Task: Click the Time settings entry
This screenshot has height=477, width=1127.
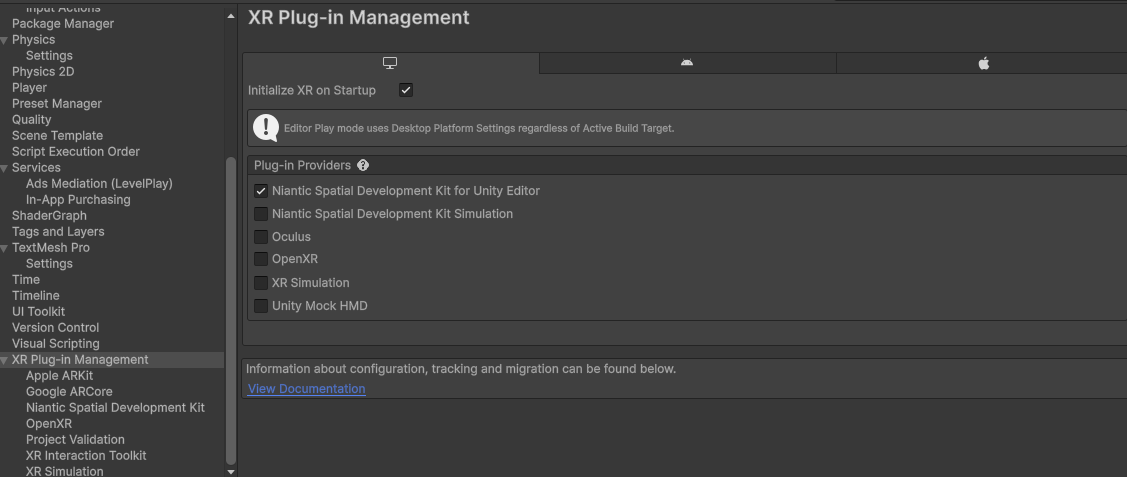Action: 26,279
